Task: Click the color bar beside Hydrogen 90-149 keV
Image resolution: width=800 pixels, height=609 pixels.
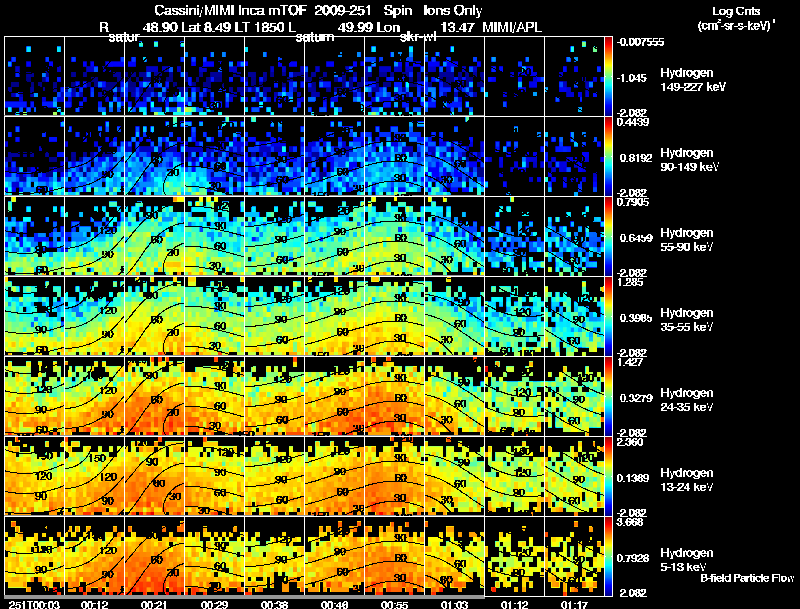Action: click(x=609, y=156)
